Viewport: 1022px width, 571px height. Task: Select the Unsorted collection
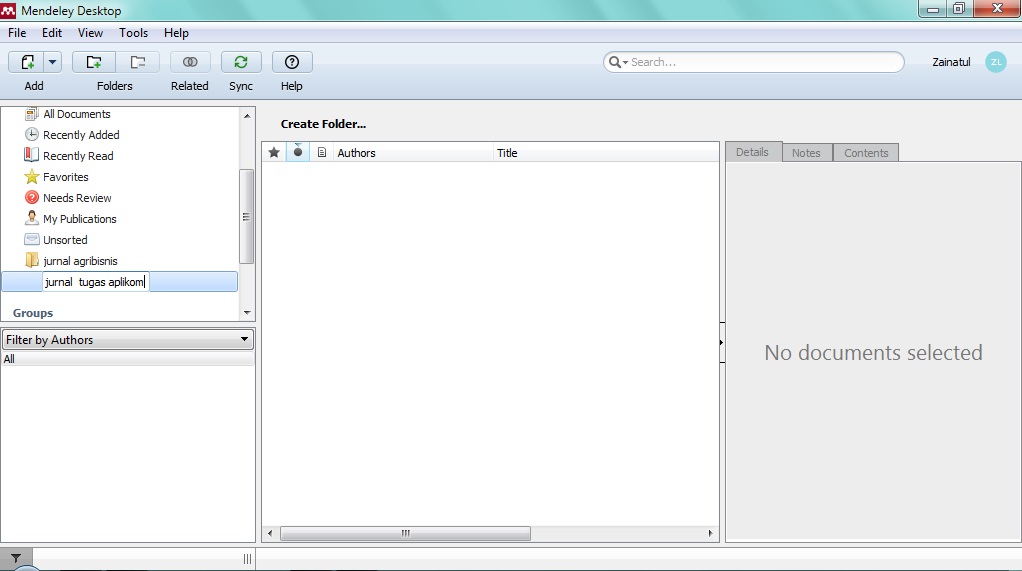[65, 240]
